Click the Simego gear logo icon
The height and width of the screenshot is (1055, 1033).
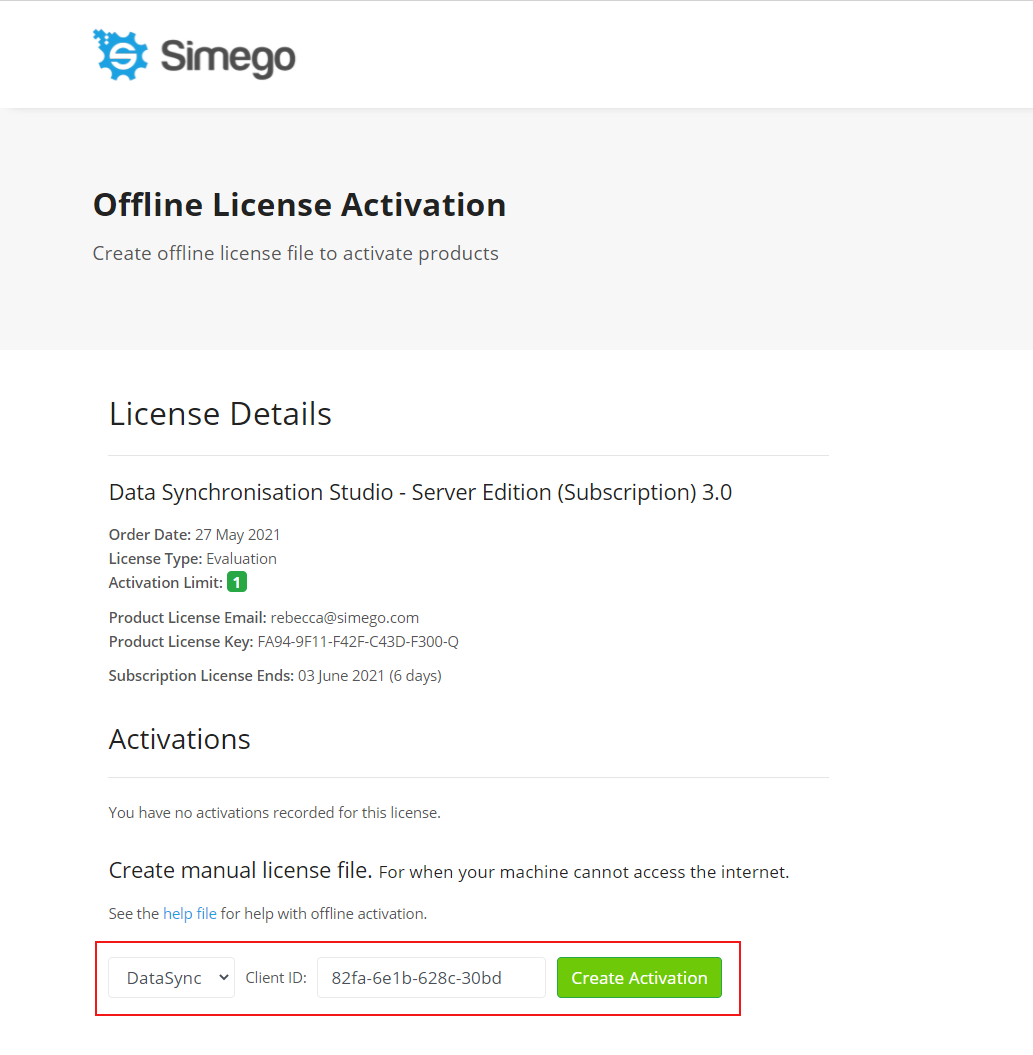[x=120, y=55]
